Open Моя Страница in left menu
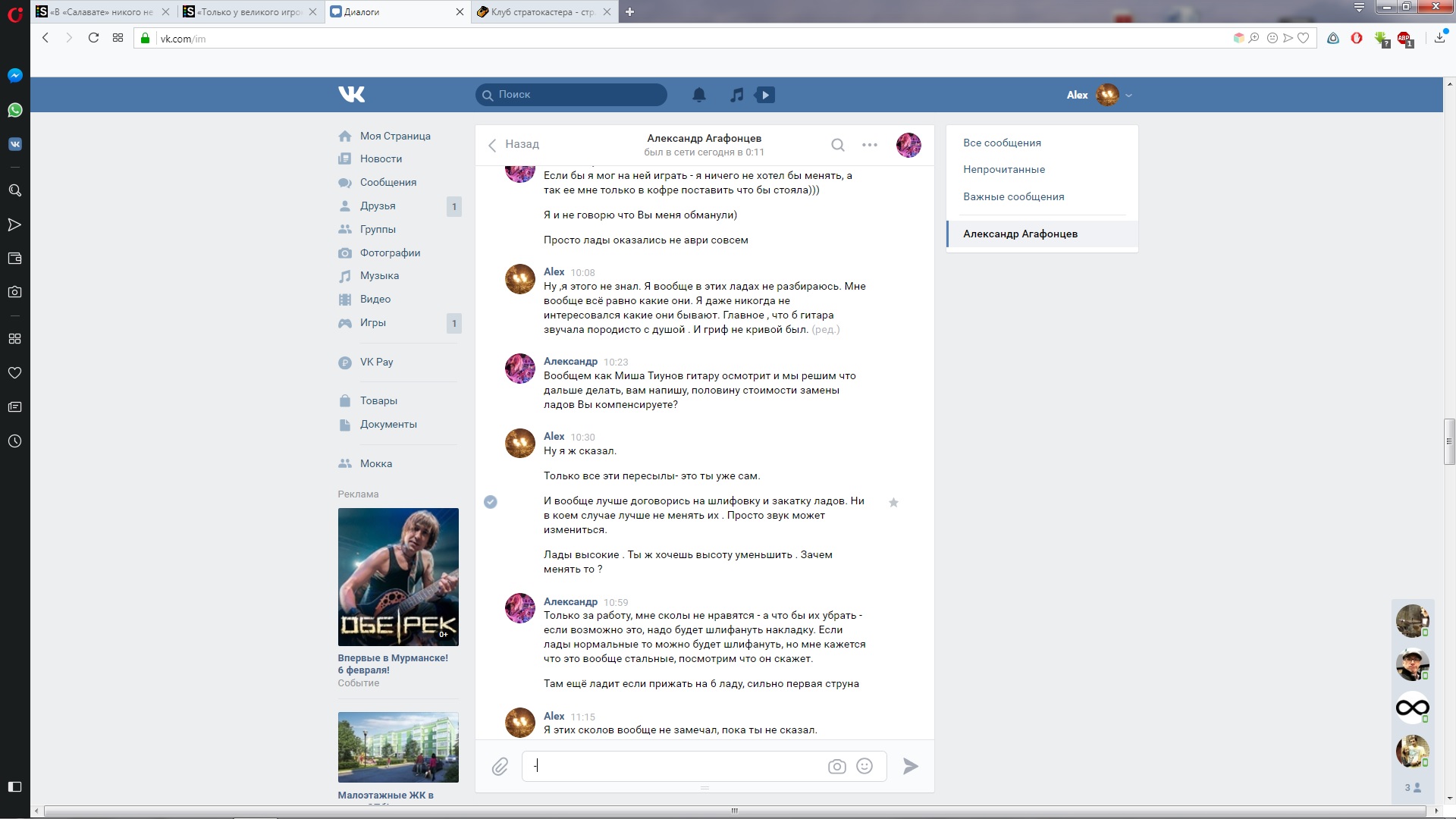This screenshot has width=1456, height=819. 394,136
